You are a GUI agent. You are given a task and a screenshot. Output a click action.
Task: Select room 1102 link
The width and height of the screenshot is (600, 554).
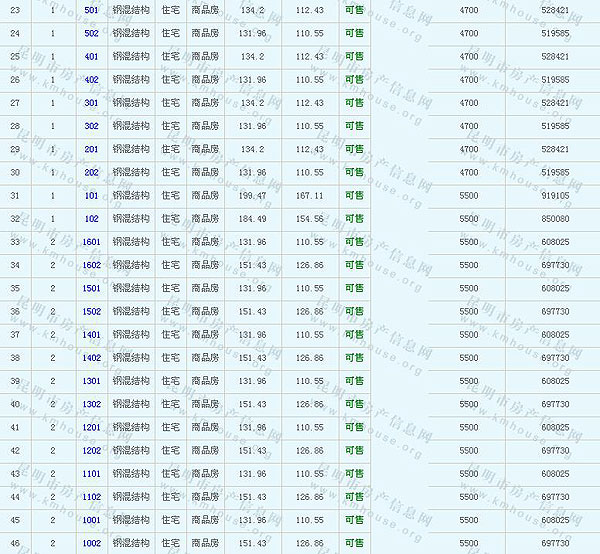[x=91, y=497]
